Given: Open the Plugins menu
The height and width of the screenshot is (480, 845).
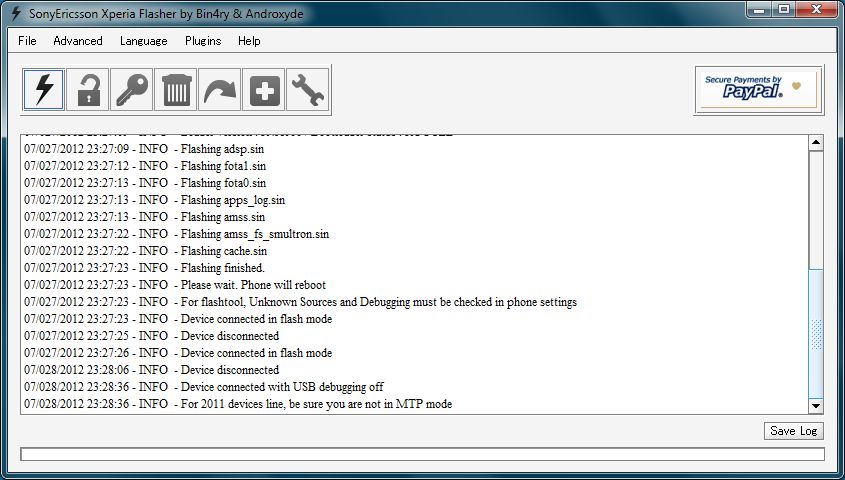Looking at the screenshot, I should (x=203, y=41).
